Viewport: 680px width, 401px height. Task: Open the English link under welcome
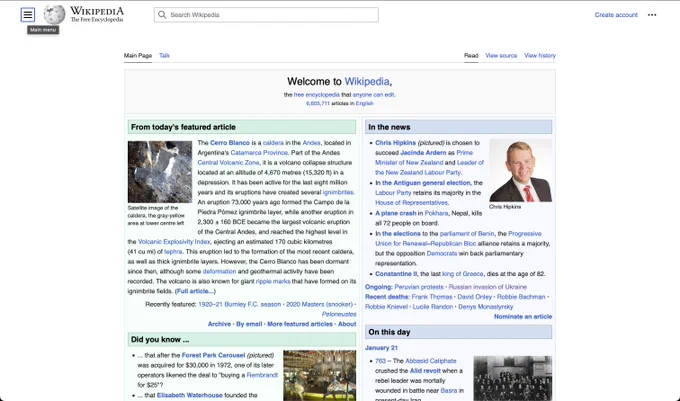[364, 103]
